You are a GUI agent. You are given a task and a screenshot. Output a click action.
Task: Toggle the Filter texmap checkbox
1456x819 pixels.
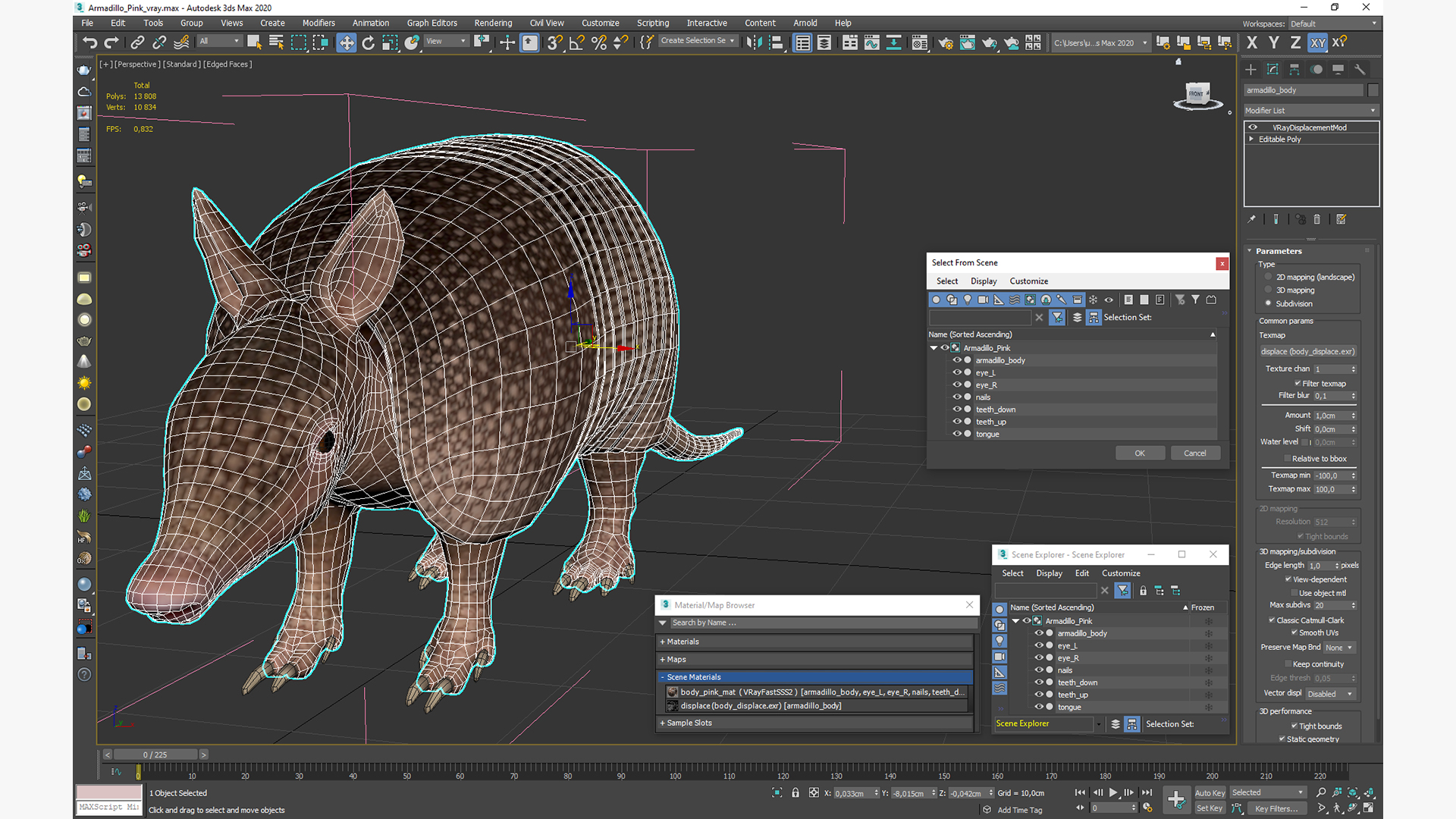point(1298,384)
